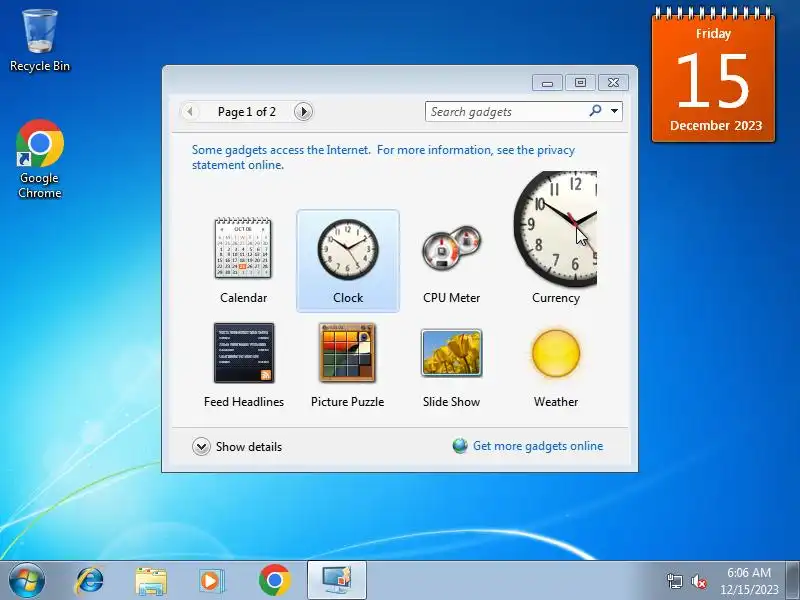Viewport: 800px width, 600px height.
Task: Click the Show desktop button
Action: coord(793,581)
